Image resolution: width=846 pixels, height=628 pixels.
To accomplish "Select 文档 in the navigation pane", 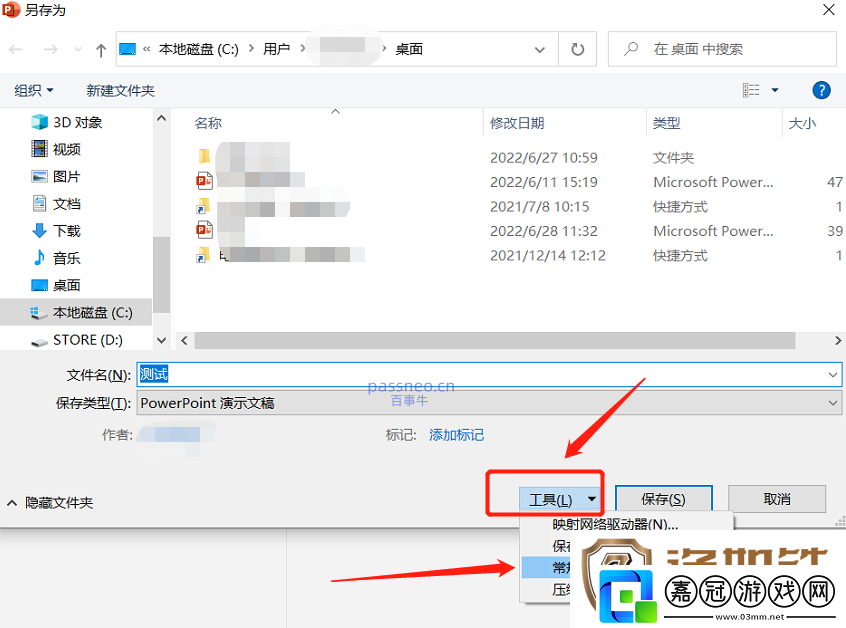I will click(x=66, y=204).
